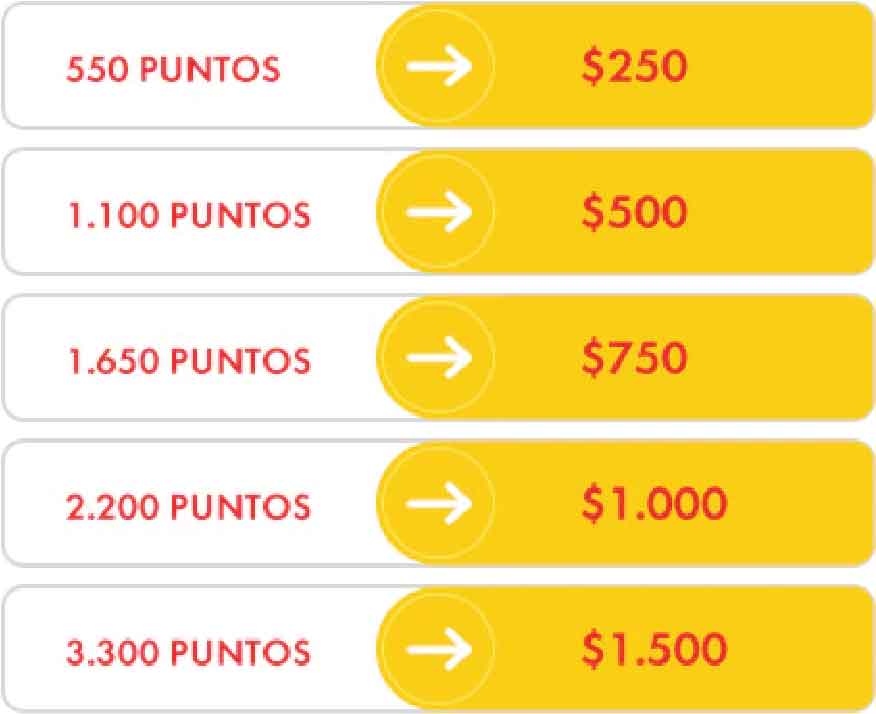
Task: Select the 3.300 PUNTOS label
Action: pos(188,652)
